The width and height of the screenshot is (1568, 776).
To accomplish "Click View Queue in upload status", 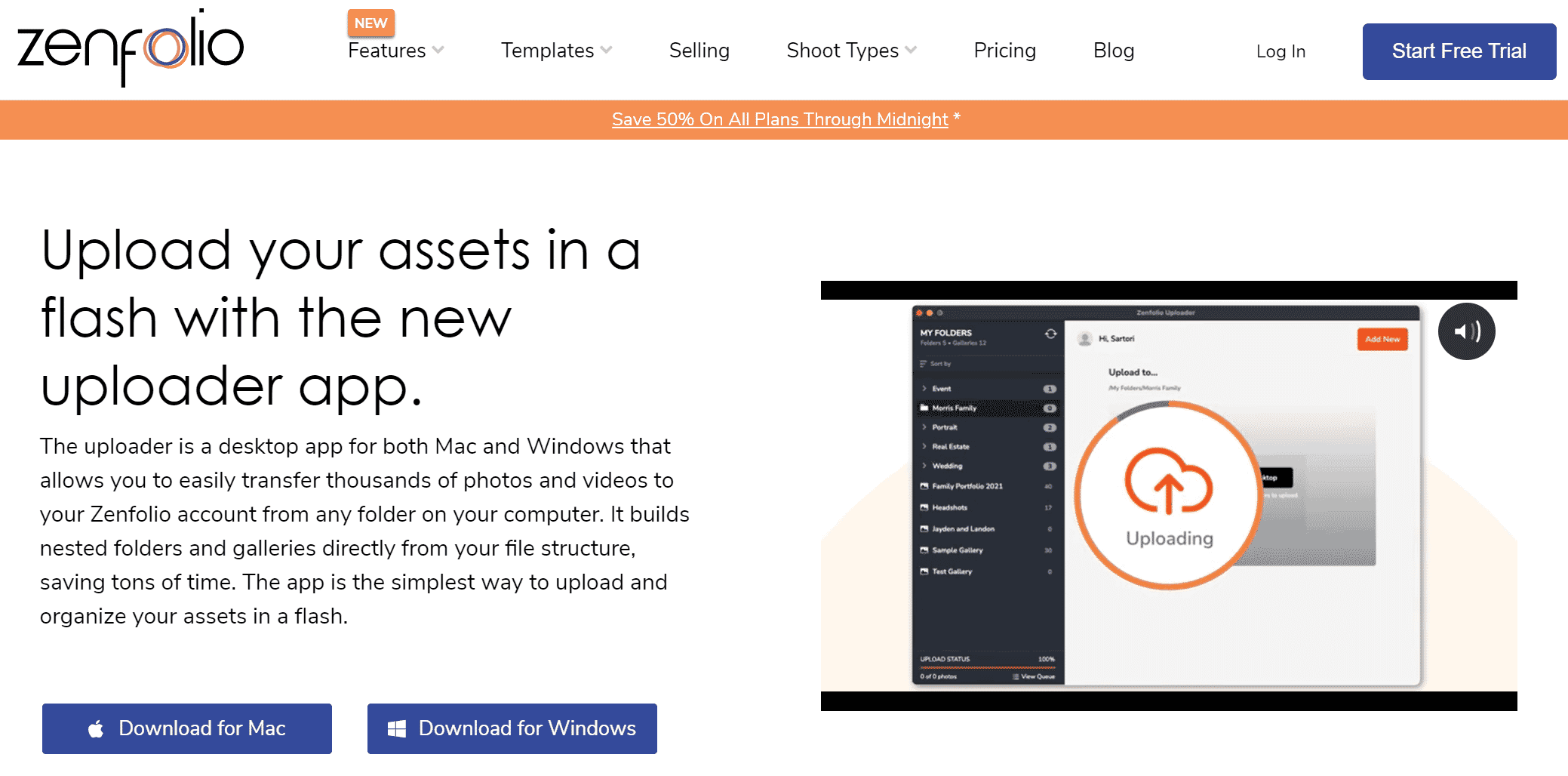I will pos(1034,676).
